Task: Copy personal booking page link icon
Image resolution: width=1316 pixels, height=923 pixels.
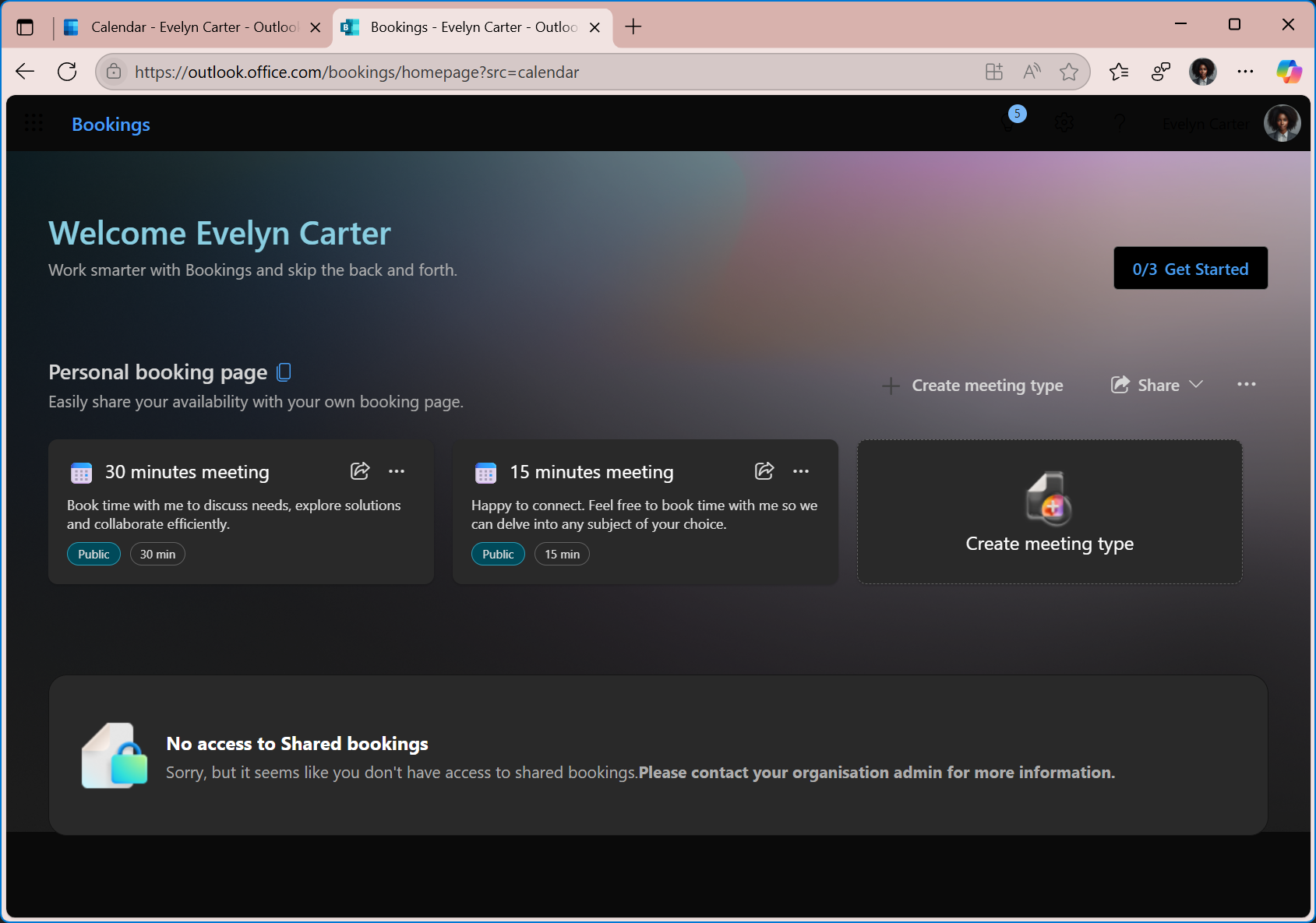Action: click(x=284, y=372)
